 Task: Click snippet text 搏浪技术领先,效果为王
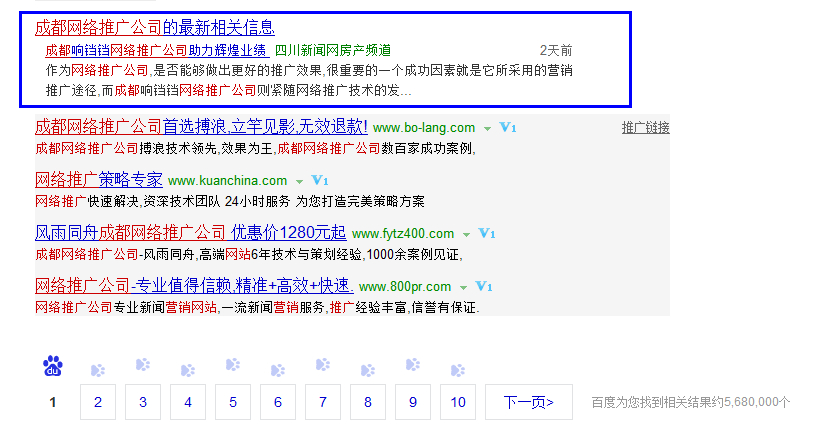click(206, 149)
